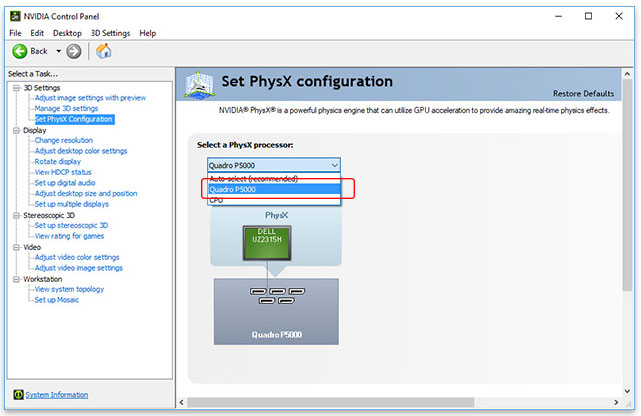Screen dimensions: 641x416
Task: Open the 3D Settings menu
Action: click(110, 33)
